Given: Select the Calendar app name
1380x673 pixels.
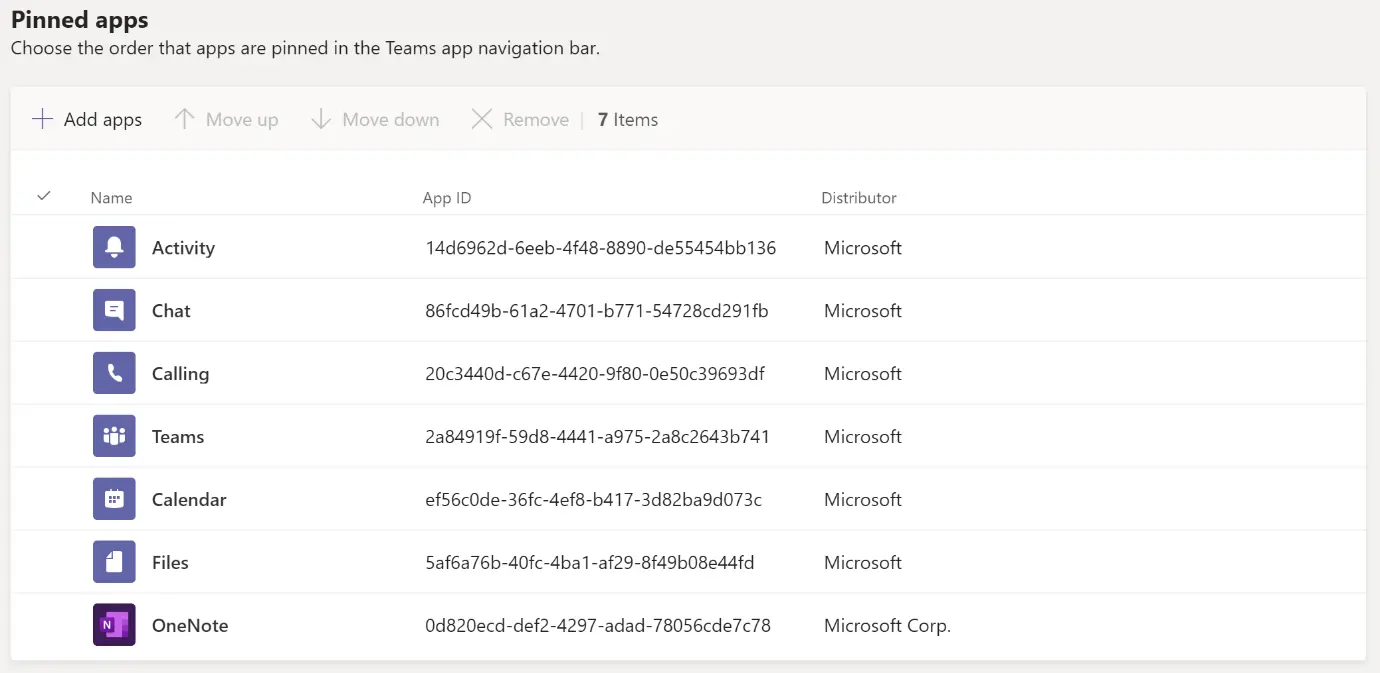Looking at the screenshot, I should click(x=189, y=500).
